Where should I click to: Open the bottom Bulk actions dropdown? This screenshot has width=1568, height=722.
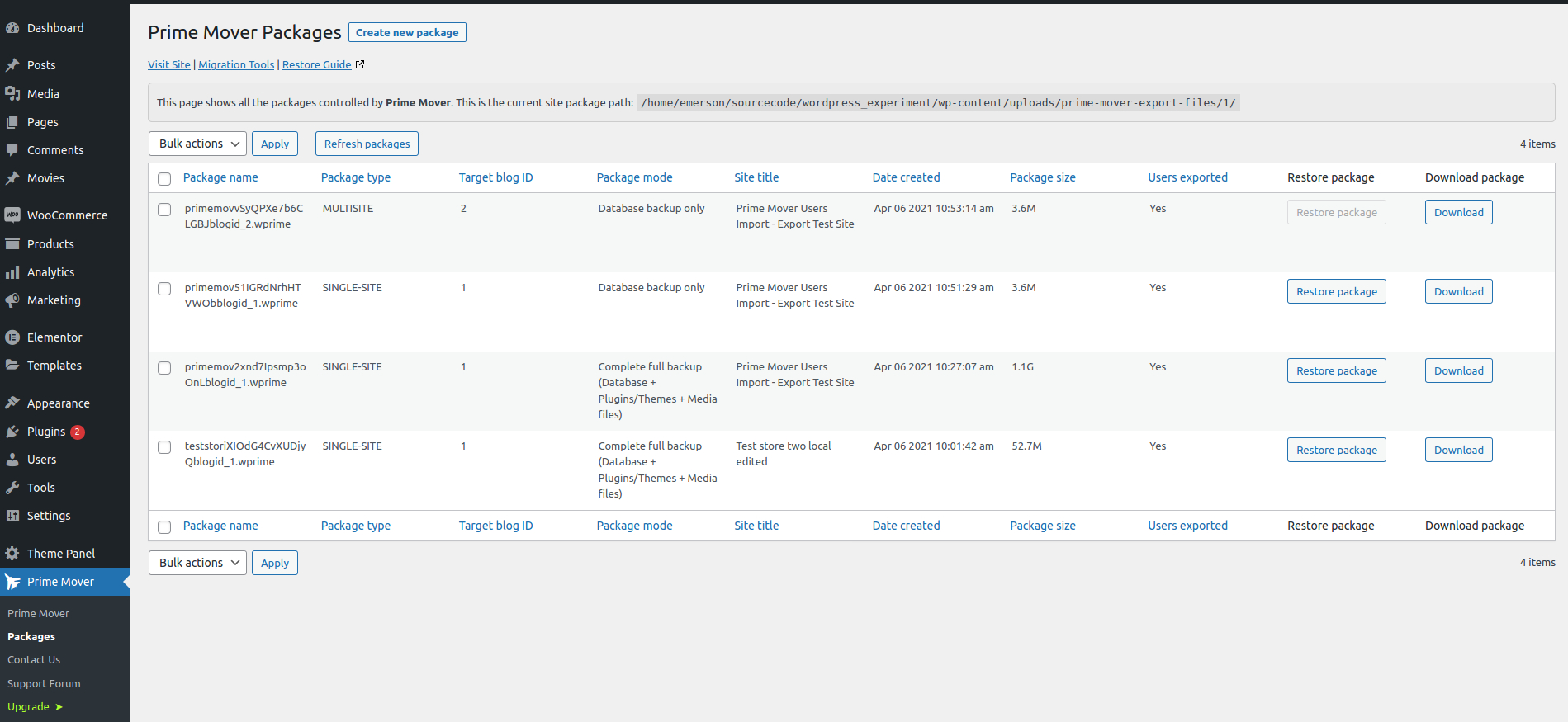click(197, 563)
